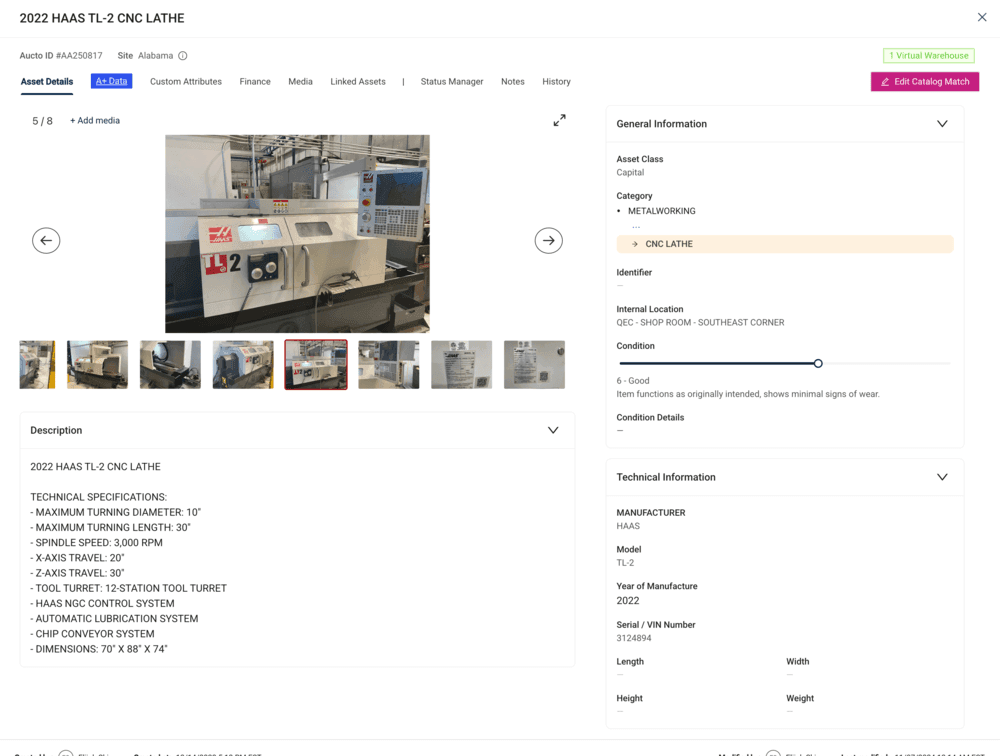This screenshot has width=1000, height=756.
Task: Click the DIMENSIONS: 70" X 88" X 74" line
Action: click(99, 649)
